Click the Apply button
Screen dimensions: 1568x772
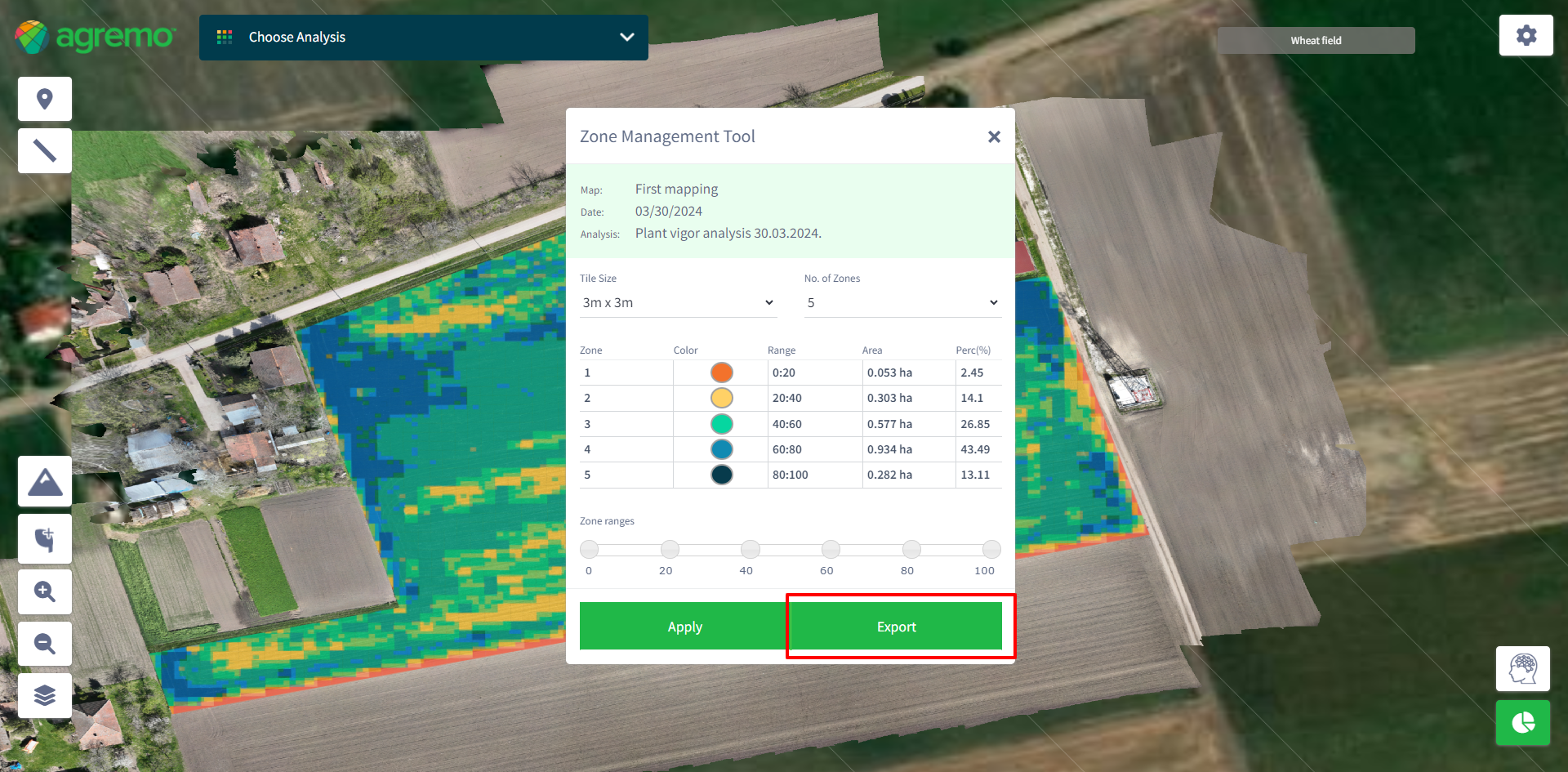pos(684,627)
